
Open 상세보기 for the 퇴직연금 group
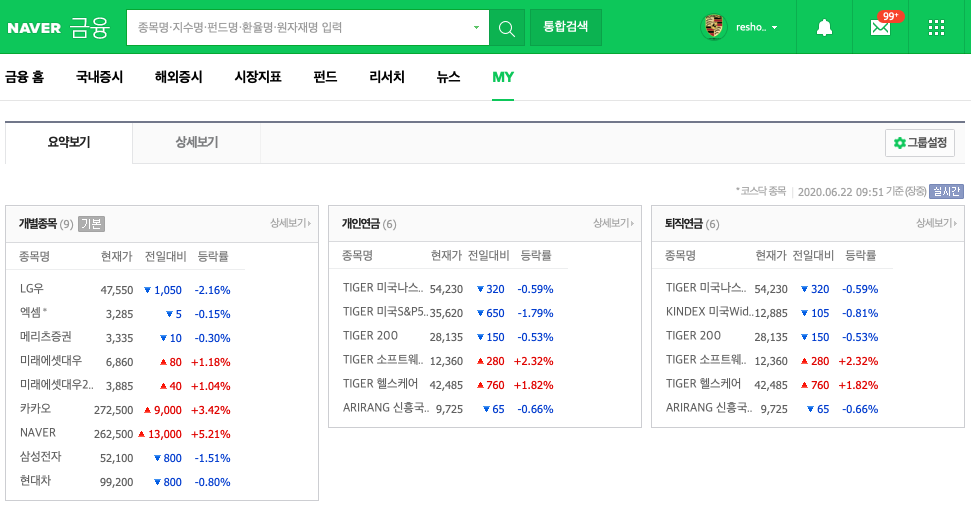click(x=937, y=223)
